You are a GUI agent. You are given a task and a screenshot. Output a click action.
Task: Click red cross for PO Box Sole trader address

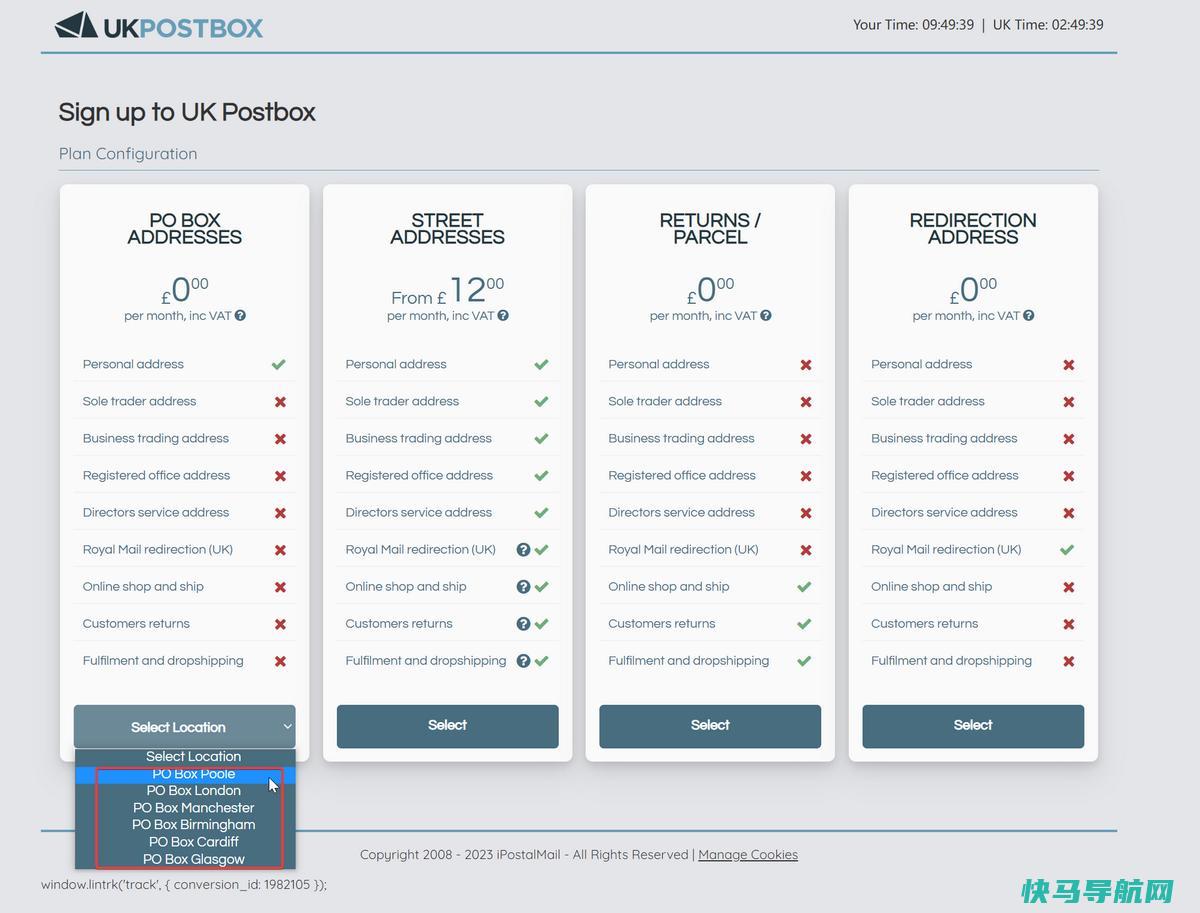coord(280,402)
